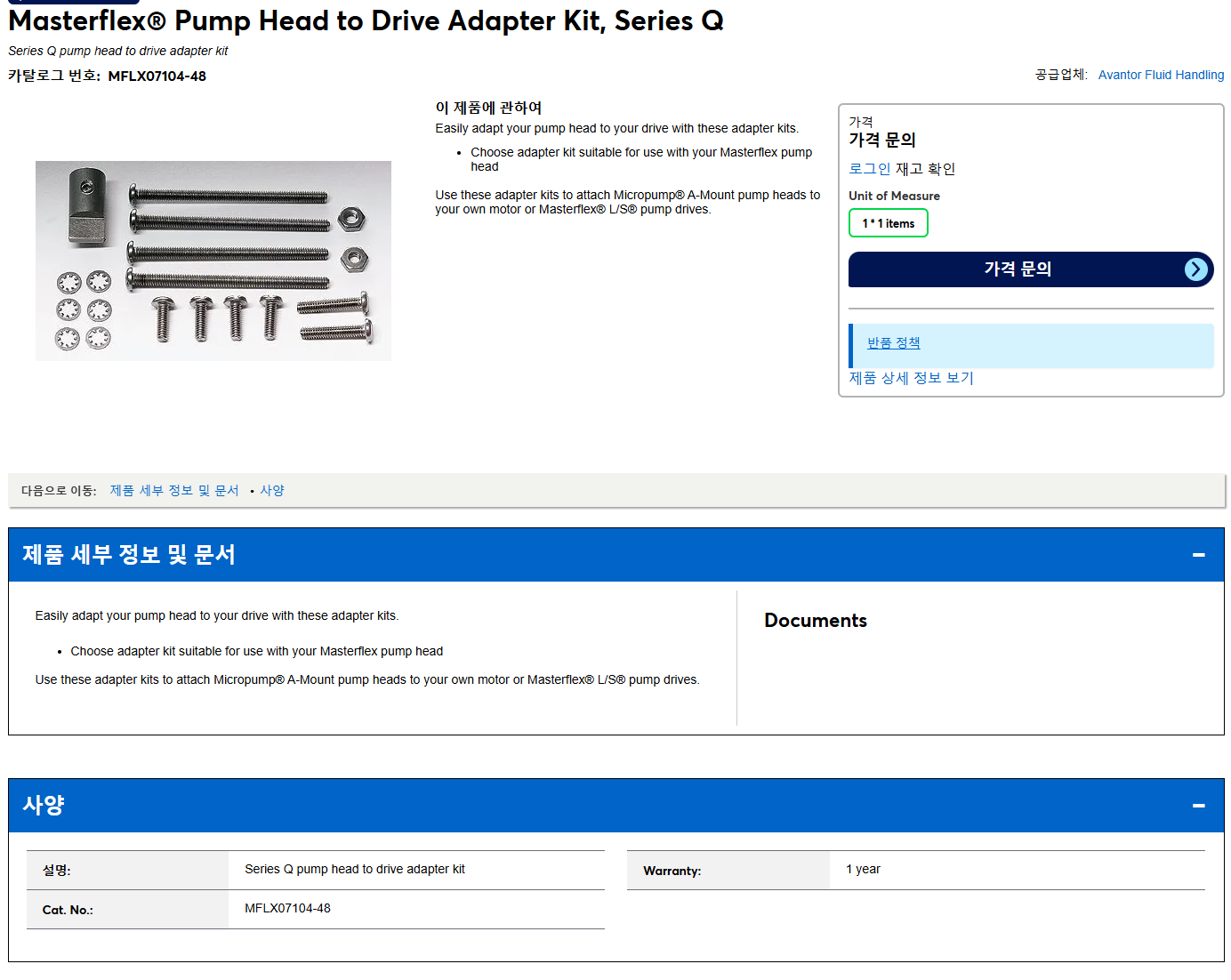Click the 공급업체: supplier label
This screenshot has height=980, width=1231.
point(1061,75)
